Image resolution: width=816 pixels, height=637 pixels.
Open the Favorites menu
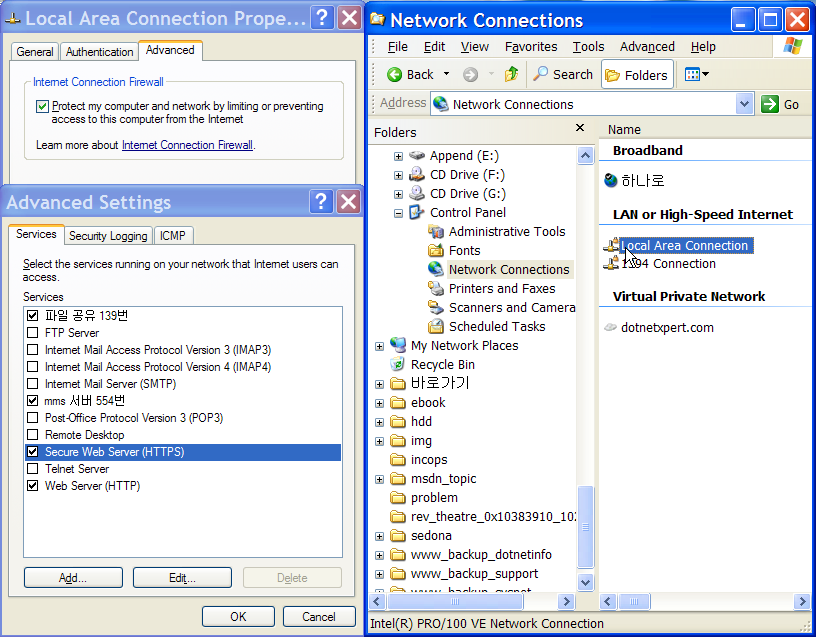point(531,47)
